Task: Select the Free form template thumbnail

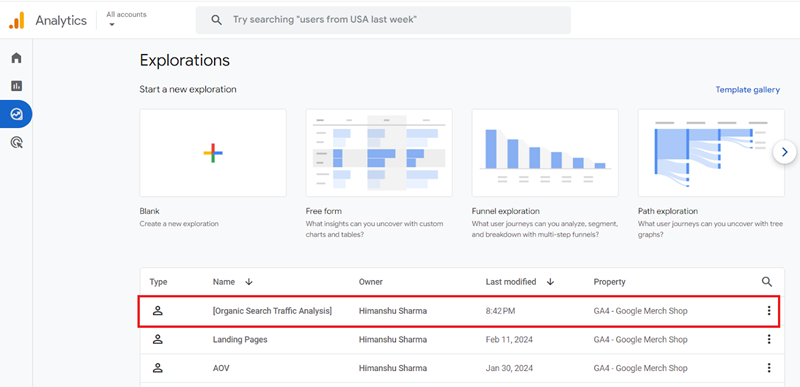Action: click(379, 153)
